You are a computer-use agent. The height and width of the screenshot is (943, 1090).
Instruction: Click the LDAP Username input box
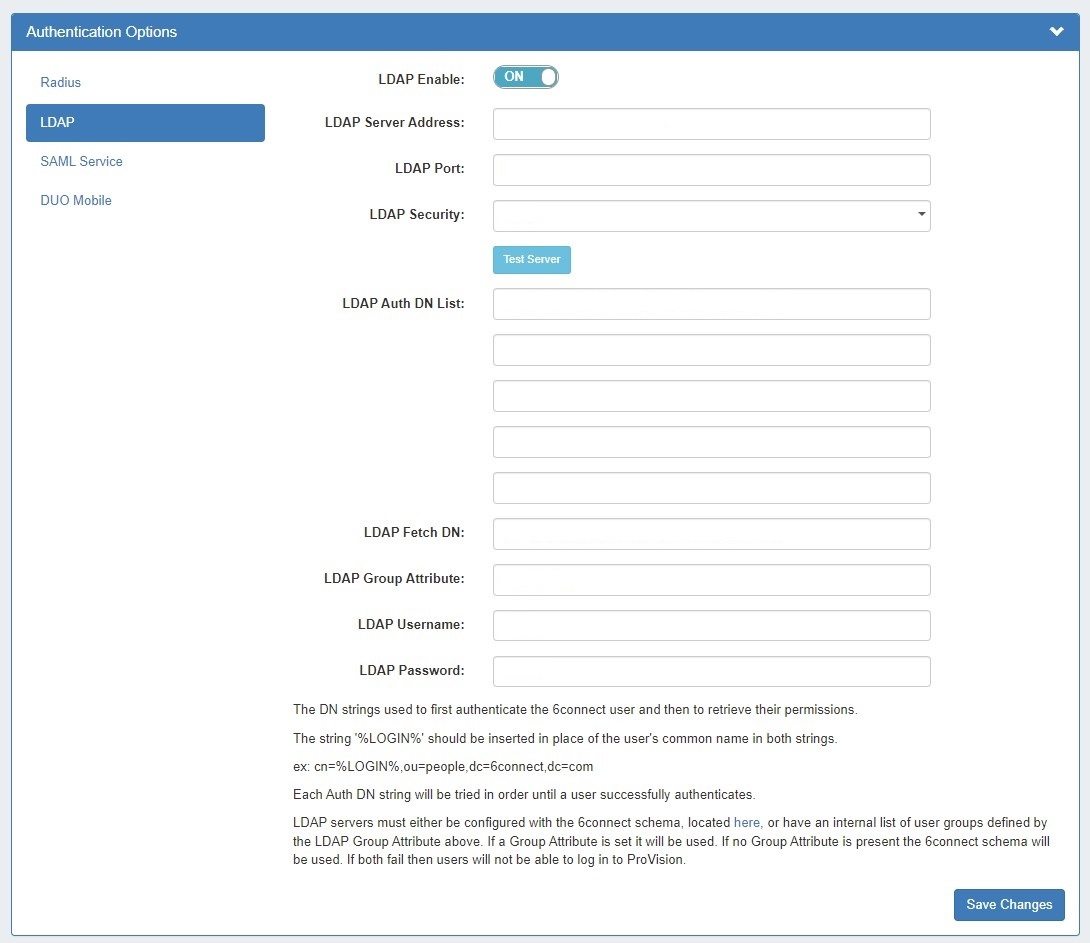pos(711,626)
